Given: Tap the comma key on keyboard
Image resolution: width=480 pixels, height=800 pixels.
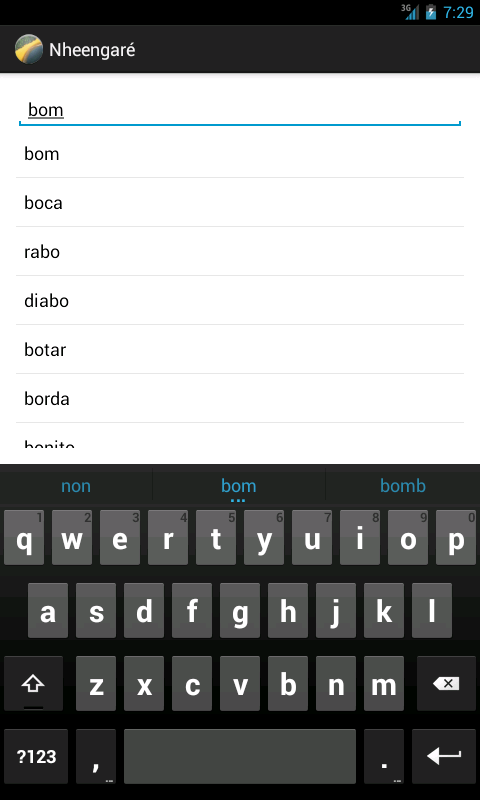Looking at the screenshot, I should [x=96, y=756].
